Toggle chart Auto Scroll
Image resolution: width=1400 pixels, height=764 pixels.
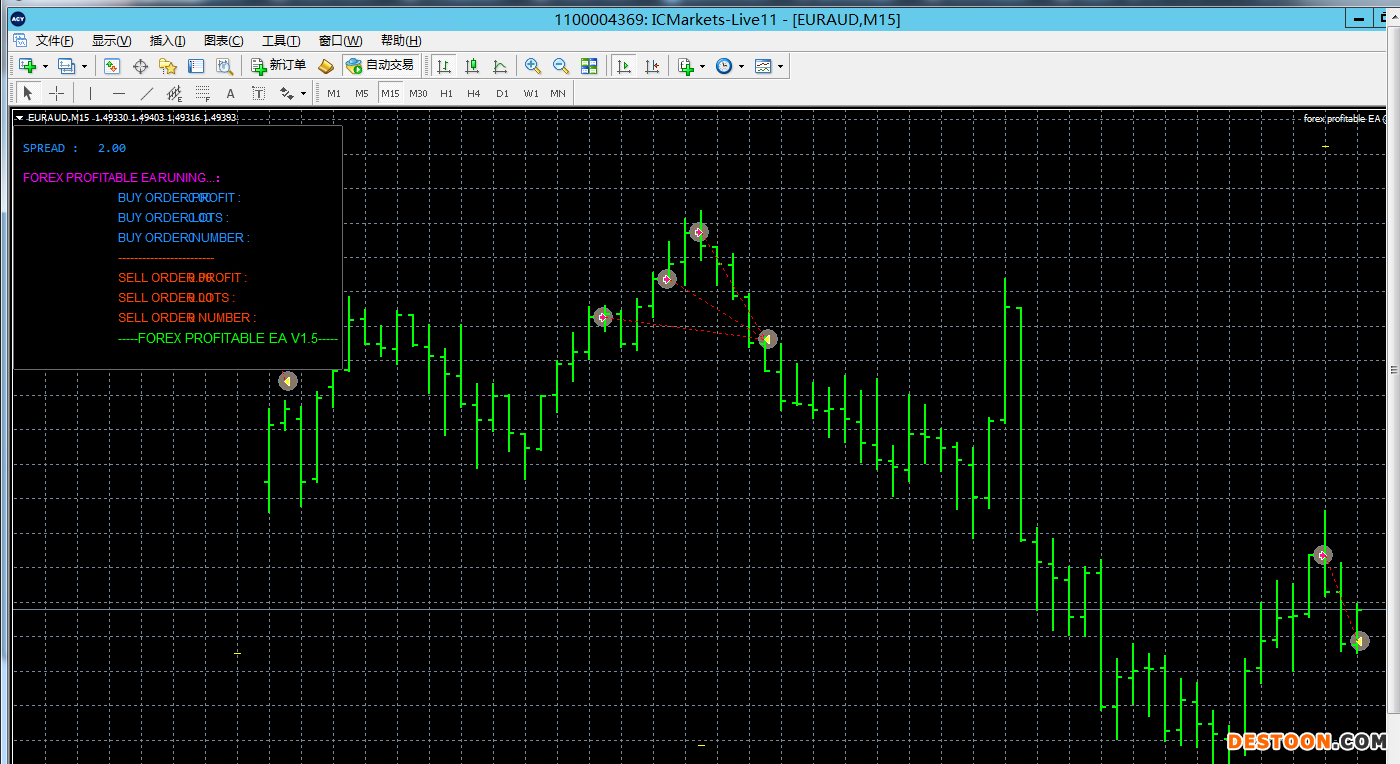624,66
